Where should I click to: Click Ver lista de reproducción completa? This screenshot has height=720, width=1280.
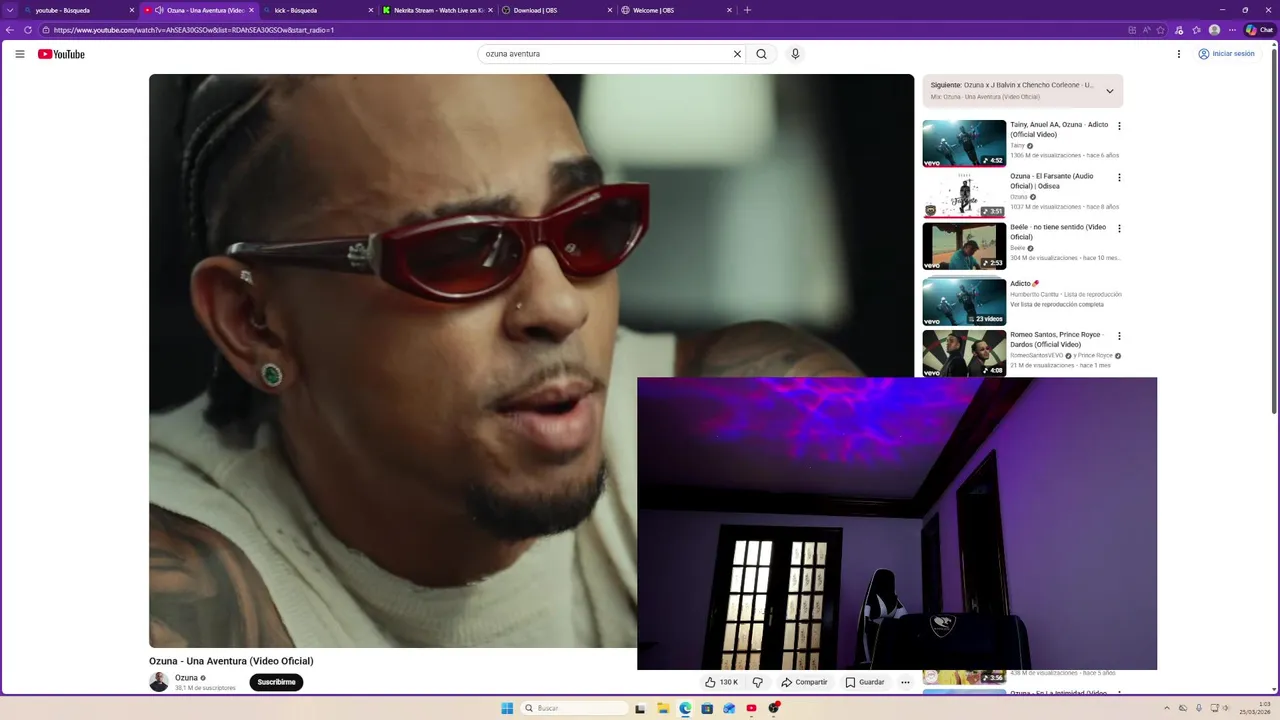pyautogui.click(x=1057, y=304)
